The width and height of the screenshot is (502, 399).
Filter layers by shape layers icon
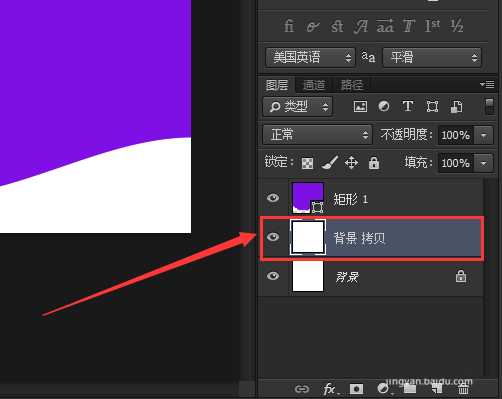(x=432, y=107)
